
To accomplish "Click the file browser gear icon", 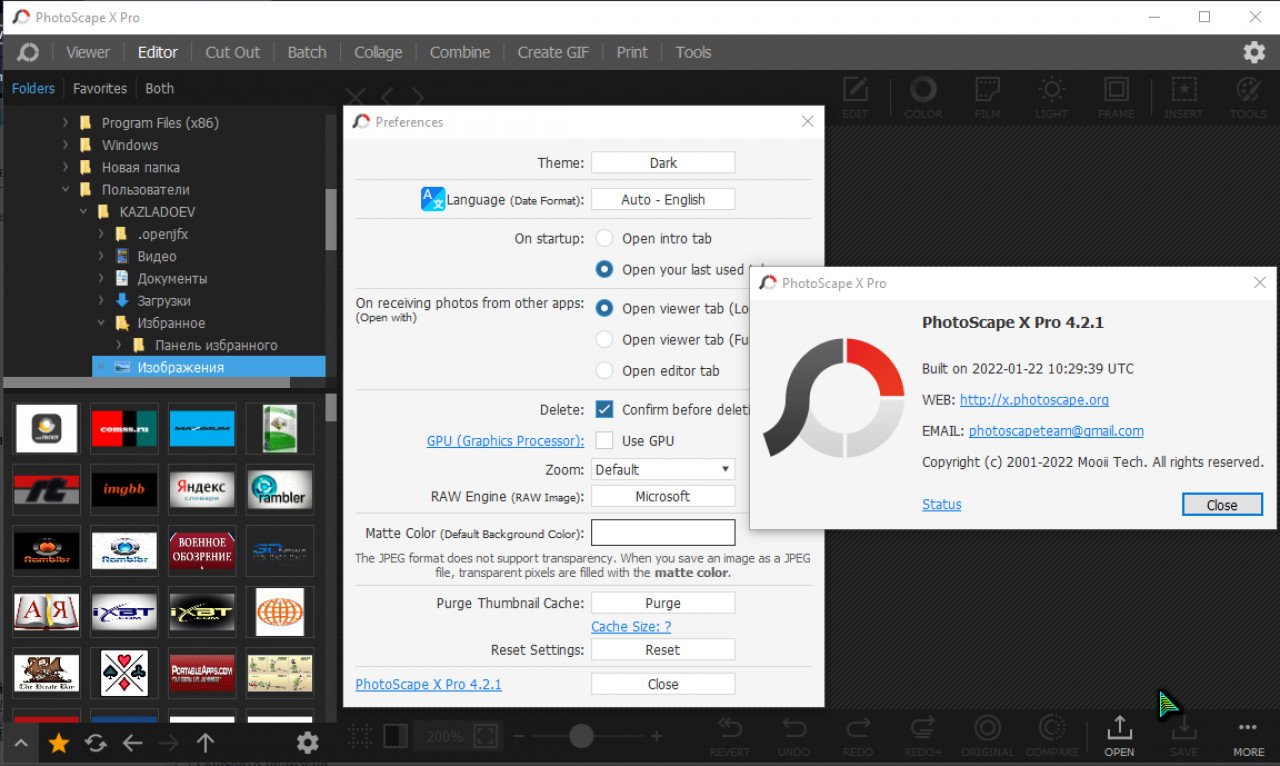I will (308, 743).
